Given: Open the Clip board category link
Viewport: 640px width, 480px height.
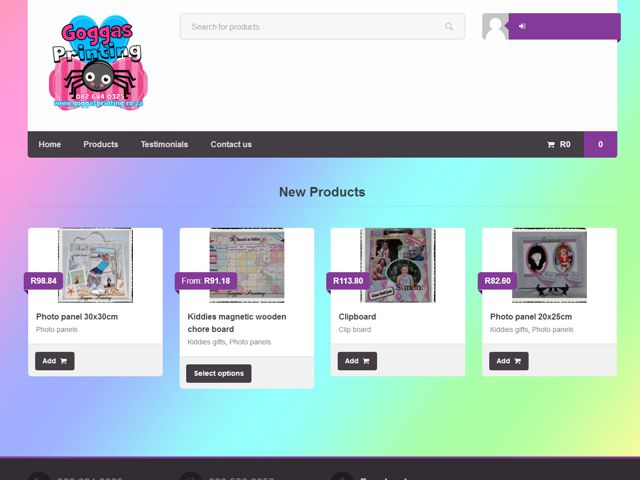Looking at the screenshot, I should click(355, 329).
